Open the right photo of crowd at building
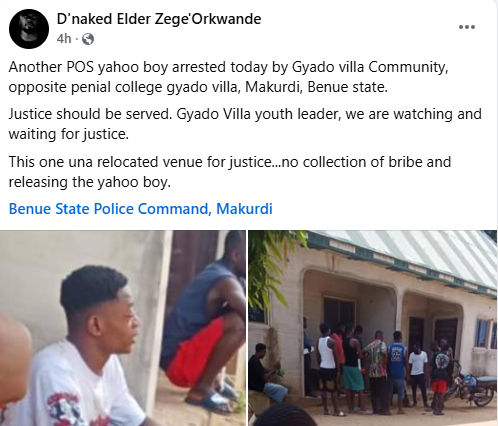 373,328
